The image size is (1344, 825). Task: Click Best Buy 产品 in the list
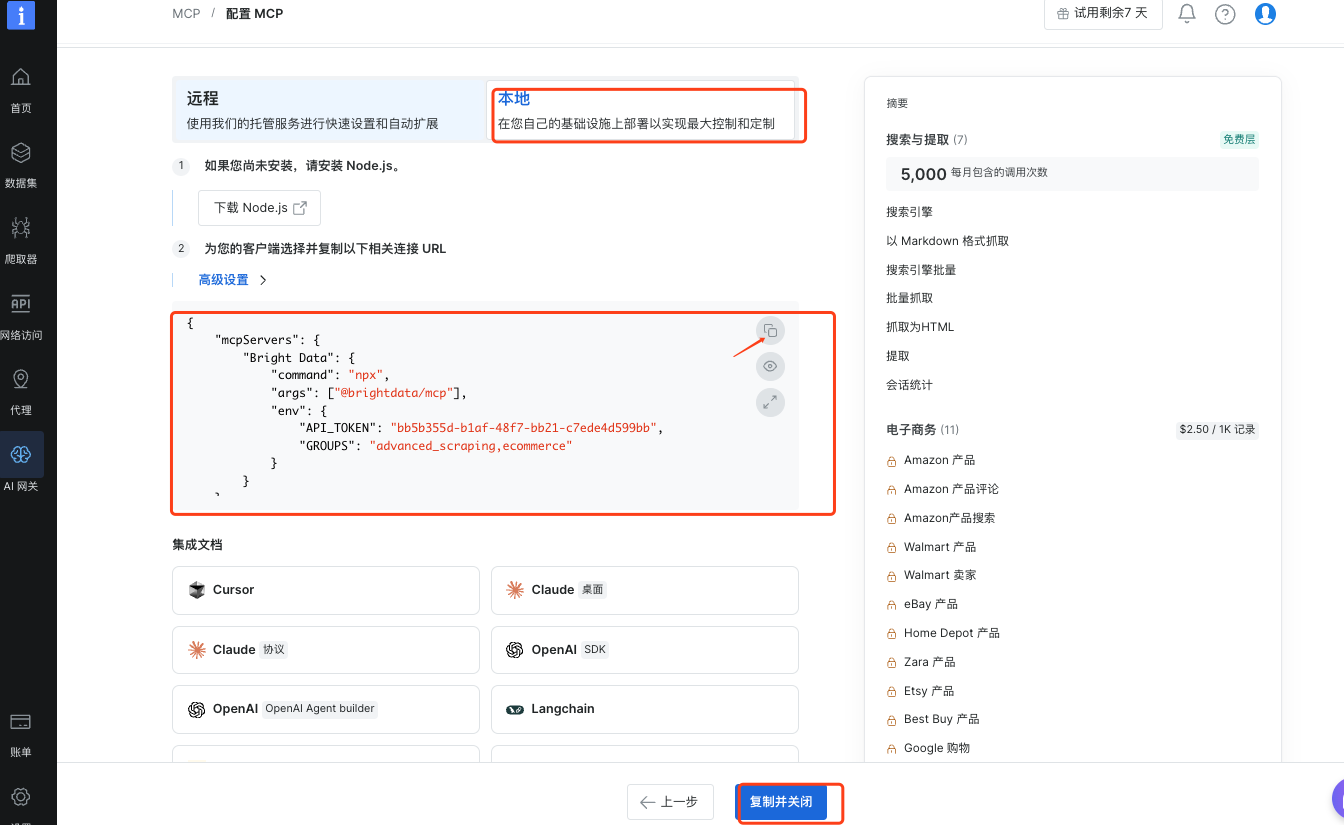coord(941,719)
